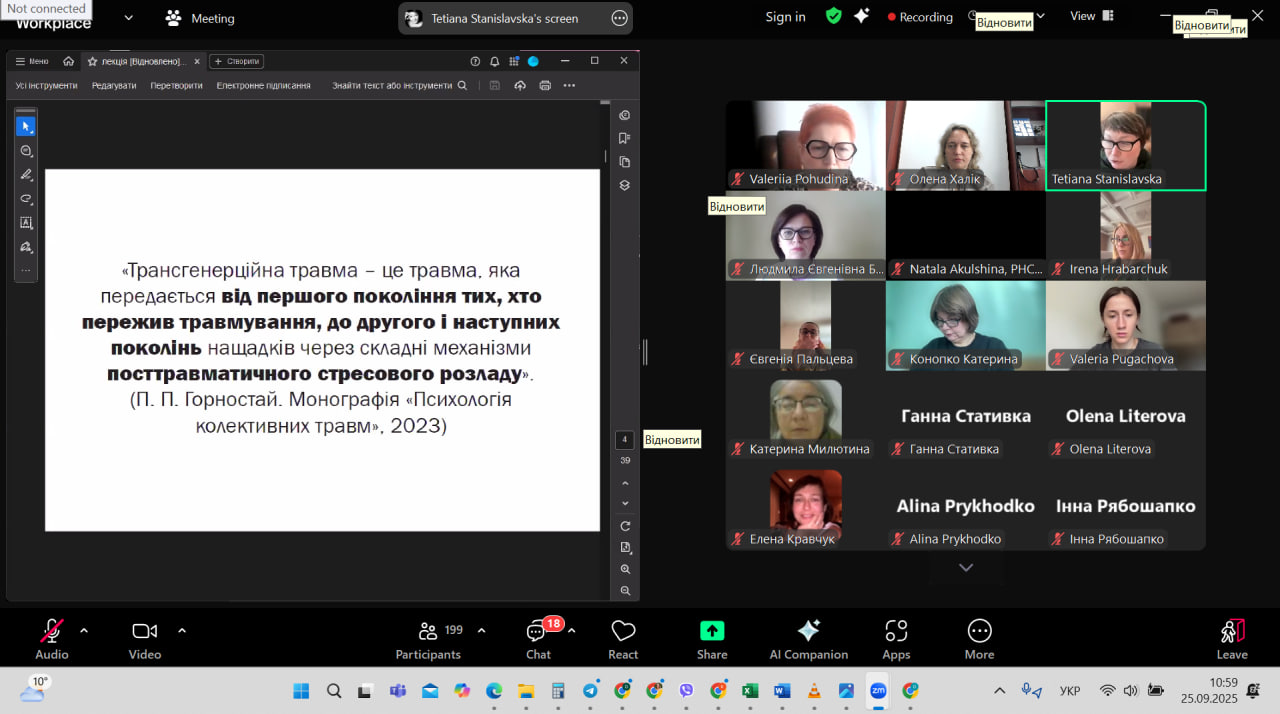The image size is (1280, 714).
Task: Show more participants with down chevron
Action: pyautogui.click(x=965, y=568)
